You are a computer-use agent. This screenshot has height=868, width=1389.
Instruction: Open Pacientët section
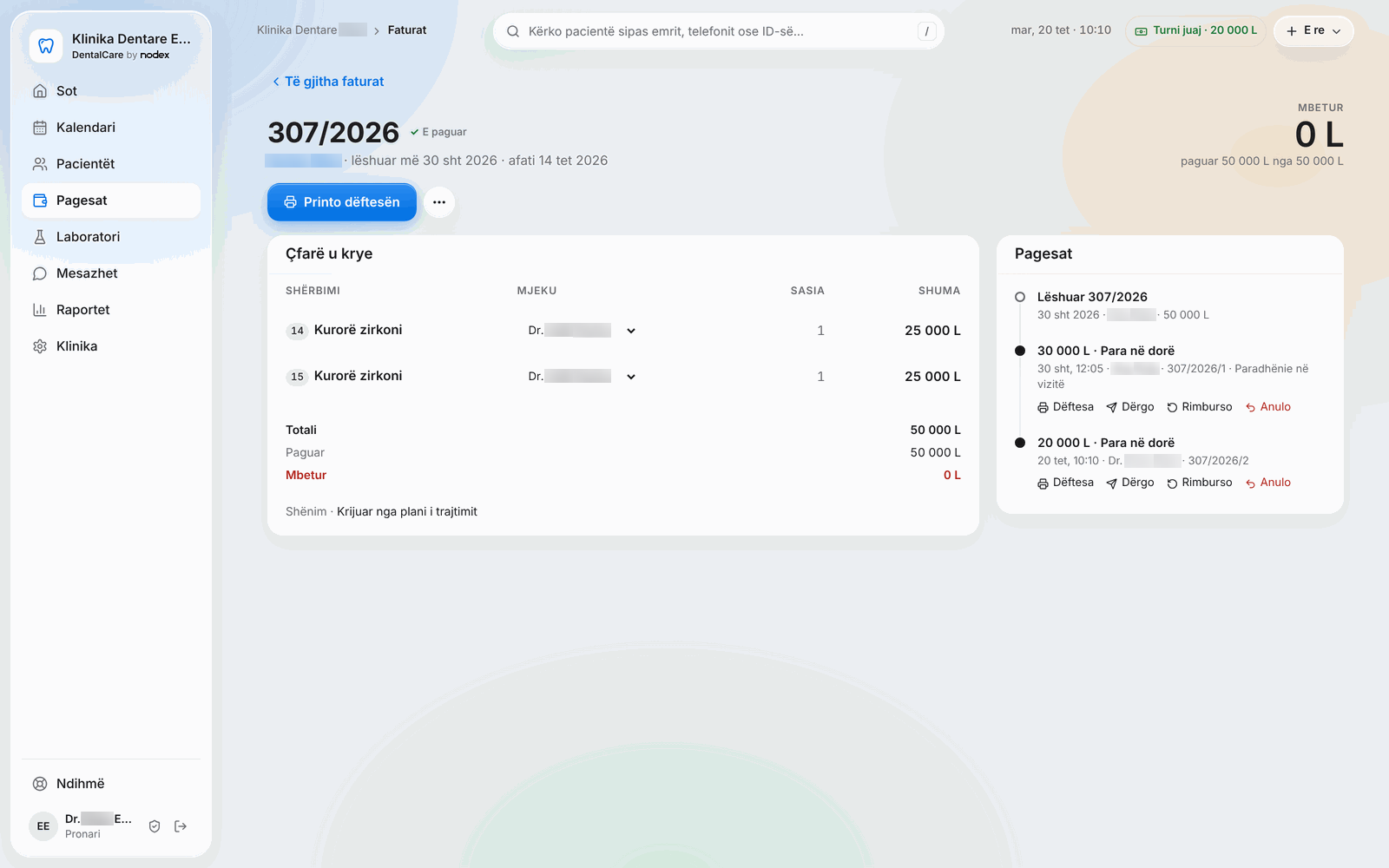pyautogui.click(x=111, y=164)
